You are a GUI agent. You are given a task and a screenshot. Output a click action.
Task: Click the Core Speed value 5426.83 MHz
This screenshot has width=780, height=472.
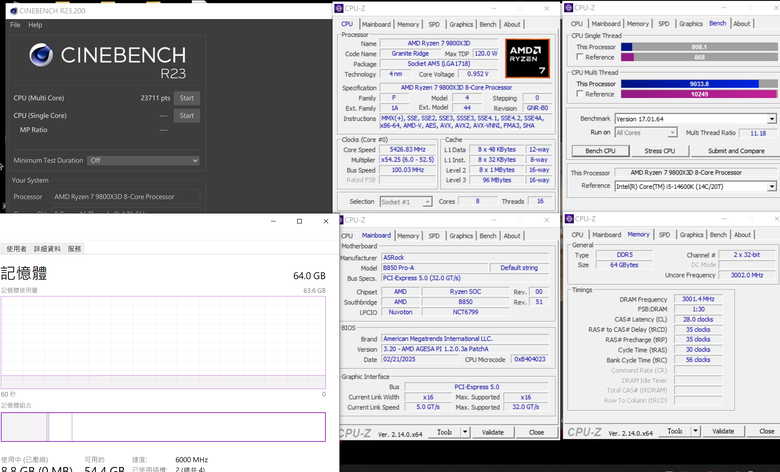(x=408, y=150)
